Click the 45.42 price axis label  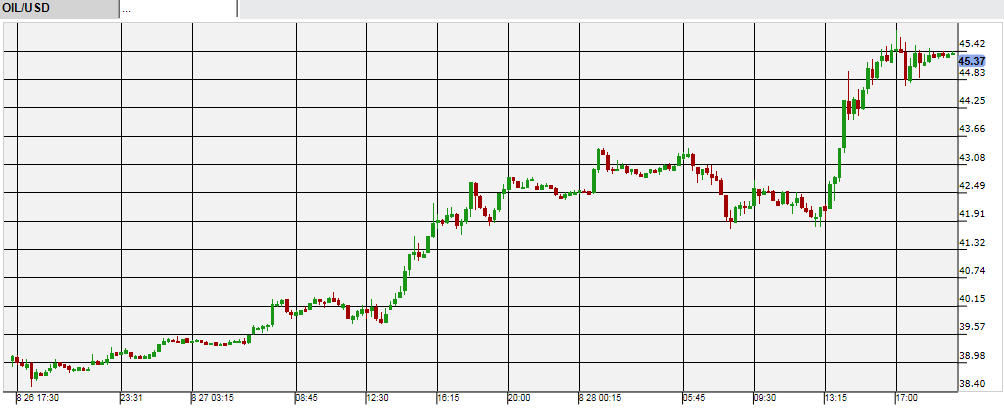(973, 44)
